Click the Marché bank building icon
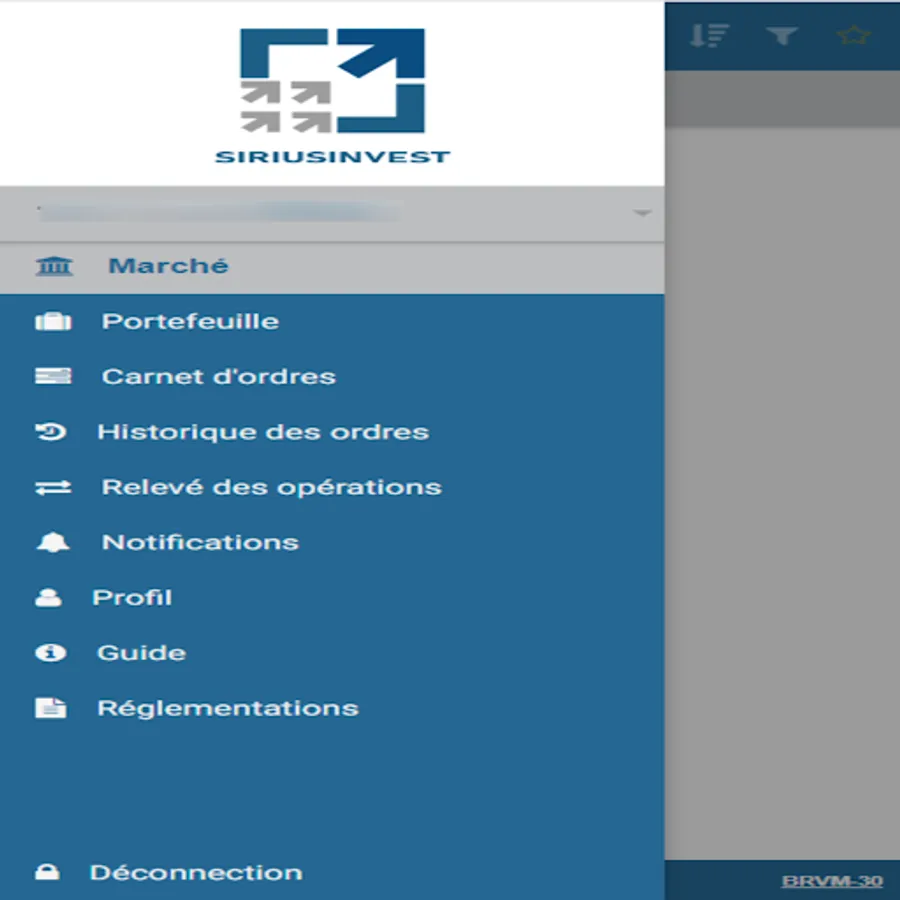Viewport: 900px width, 900px height. [54, 266]
